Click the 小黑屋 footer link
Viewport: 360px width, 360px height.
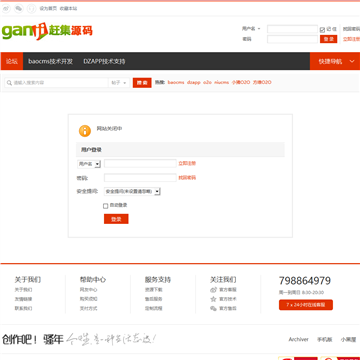[x=348, y=339]
